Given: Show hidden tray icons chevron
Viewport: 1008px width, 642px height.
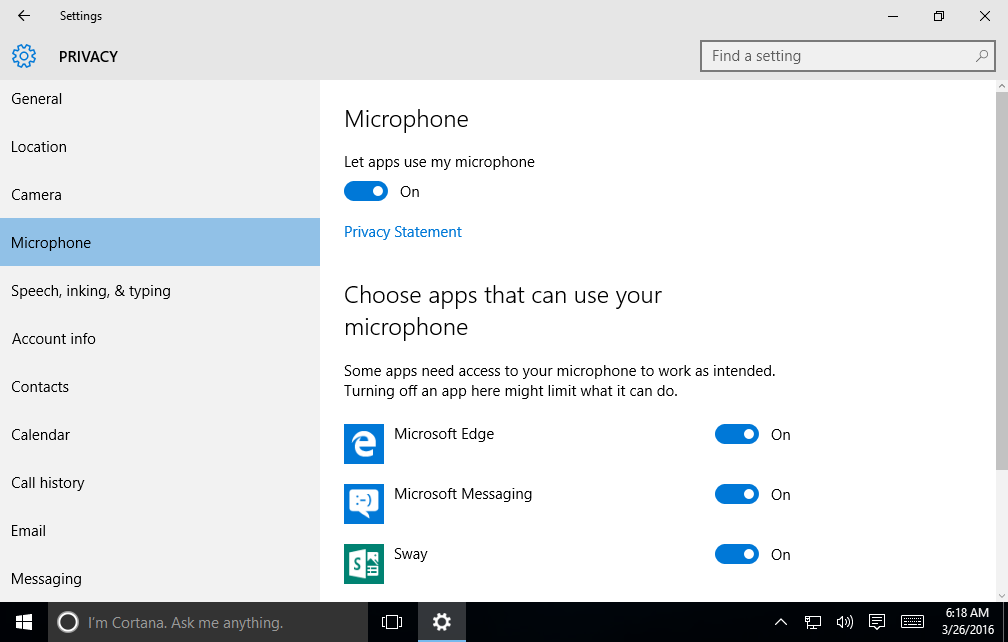Looking at the screenshot, I should (x=780, y=622).
